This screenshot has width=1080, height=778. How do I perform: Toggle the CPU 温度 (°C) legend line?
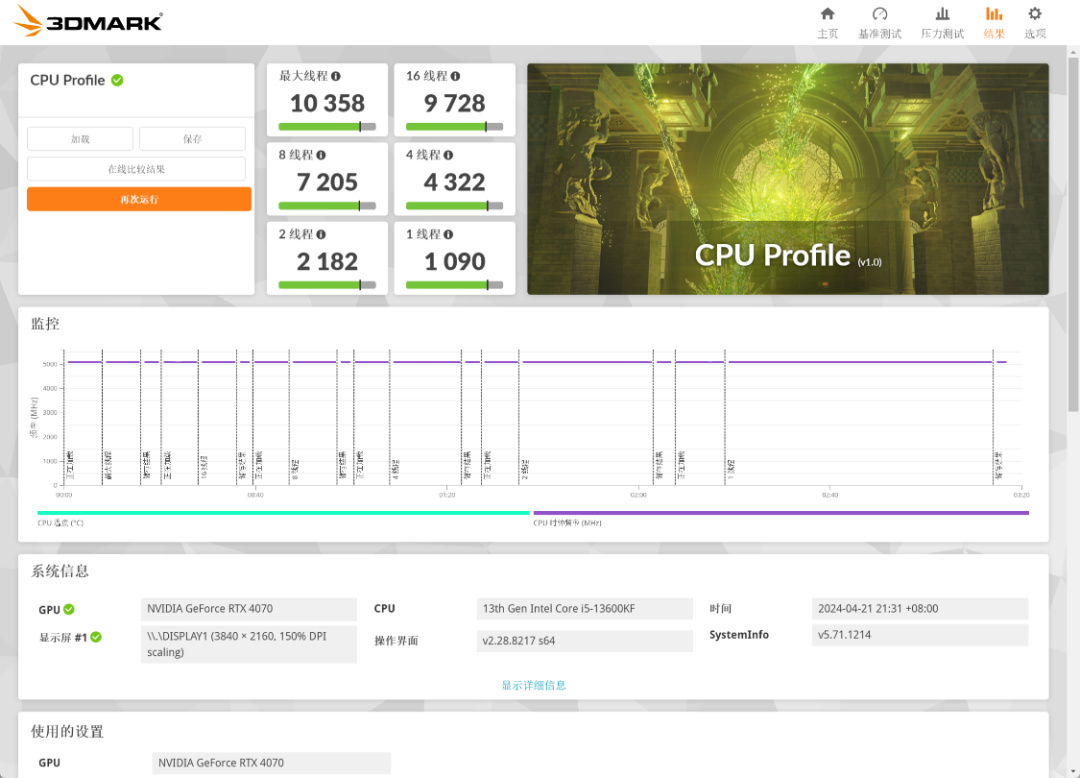click(283, 513)
